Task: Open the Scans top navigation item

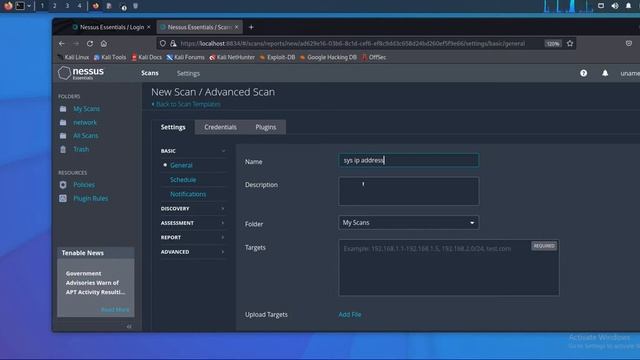Action: [150, 73]
